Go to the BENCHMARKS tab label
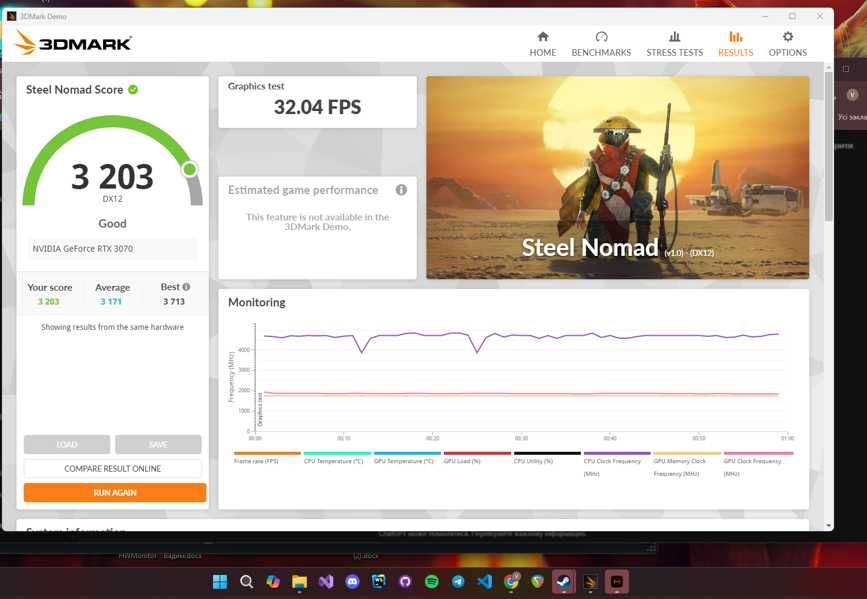Screen dimensions: 867x599 [x=601, y=53]
